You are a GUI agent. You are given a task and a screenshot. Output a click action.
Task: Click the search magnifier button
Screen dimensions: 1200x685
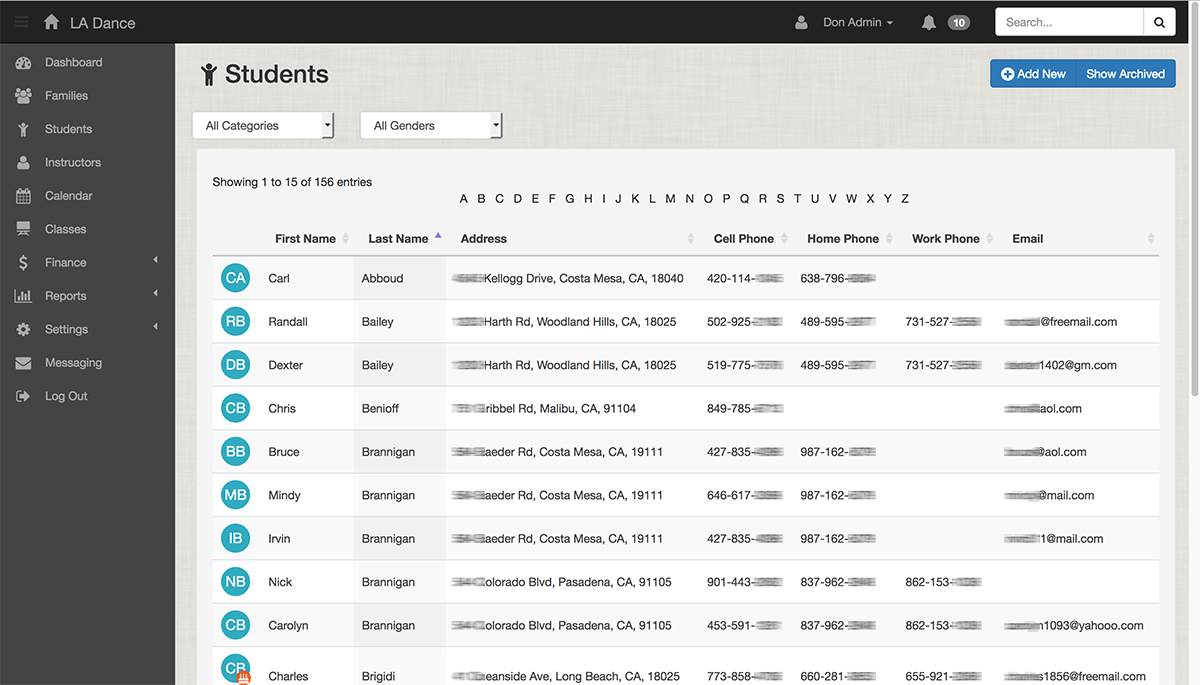[x=1159, y=22]
